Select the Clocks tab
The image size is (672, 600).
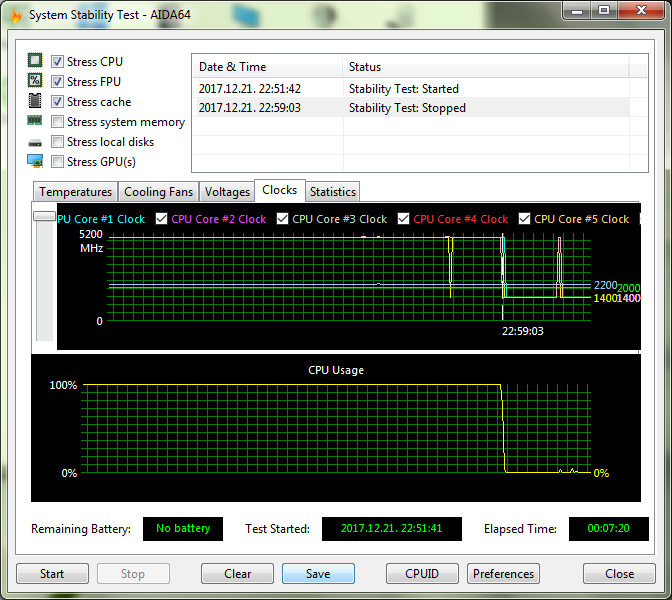pos(279,190)
